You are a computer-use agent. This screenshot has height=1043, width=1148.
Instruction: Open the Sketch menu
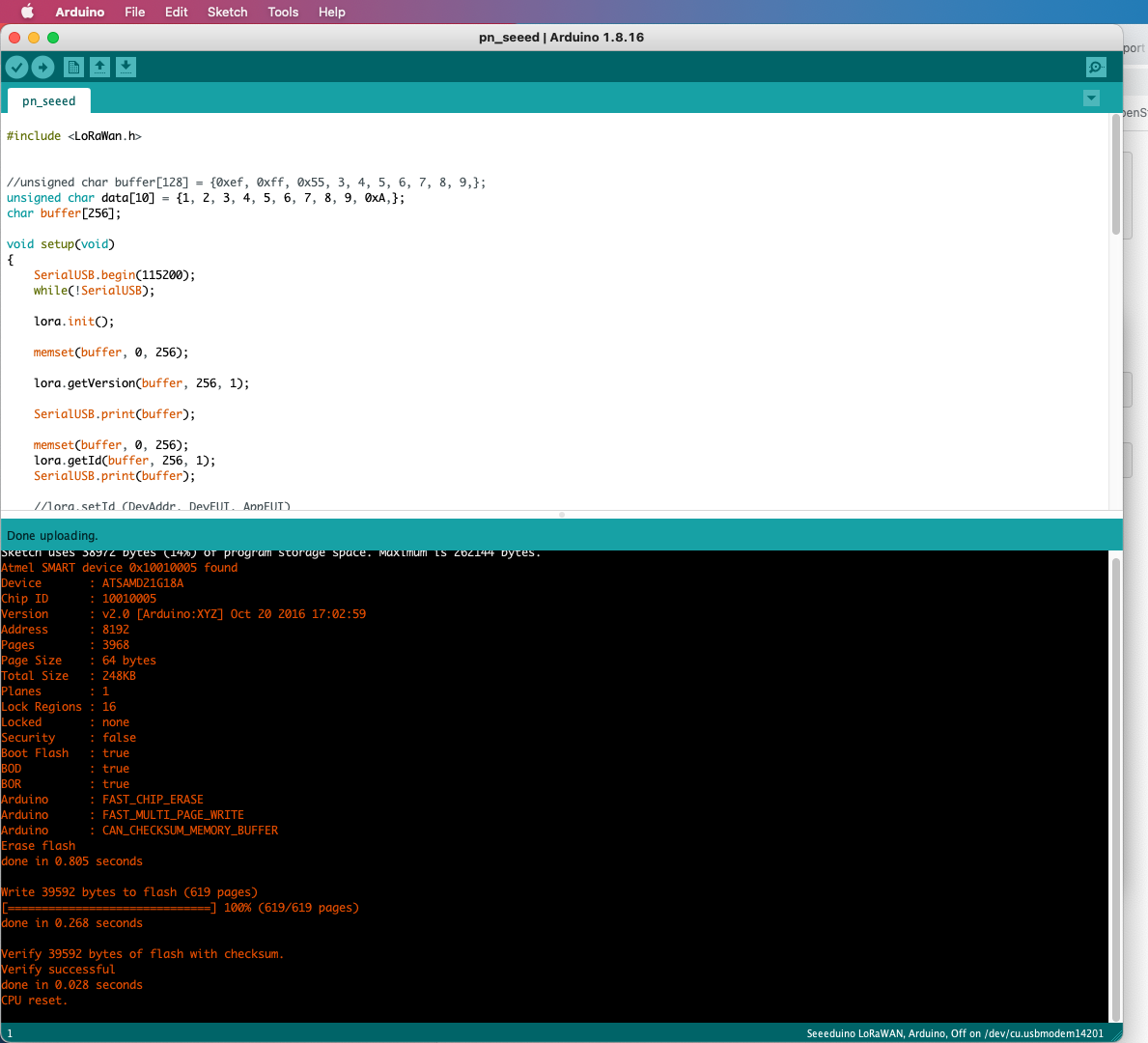227,12
